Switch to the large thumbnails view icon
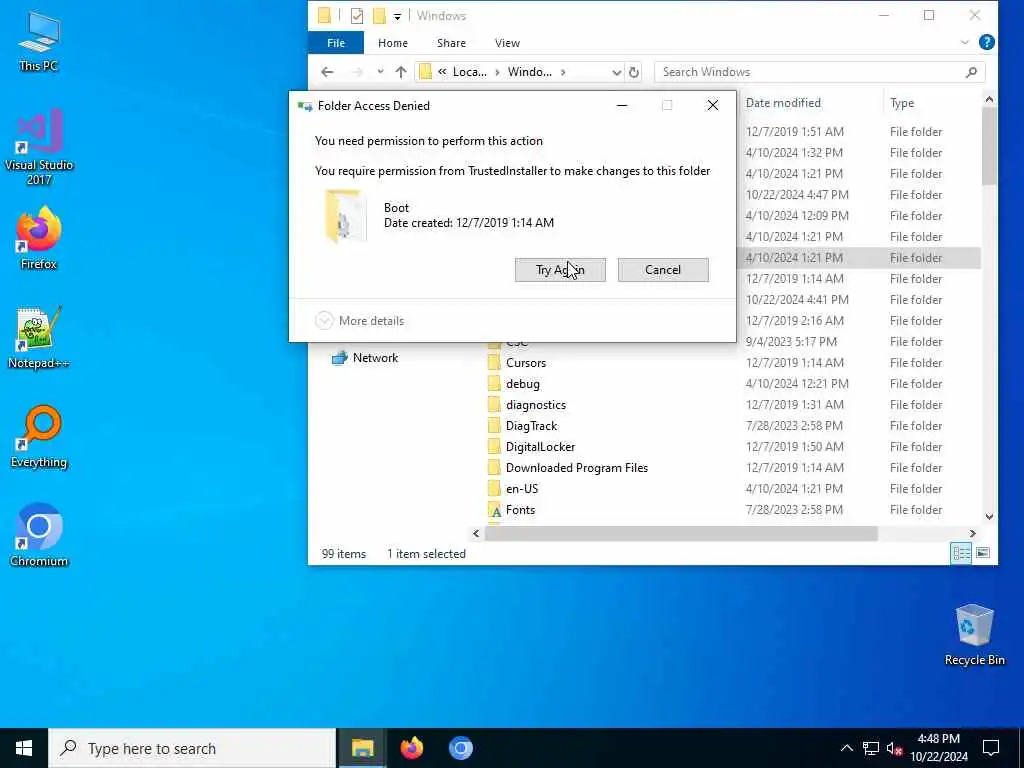This screenshot has height=768, width=1024. pos(982,553)
